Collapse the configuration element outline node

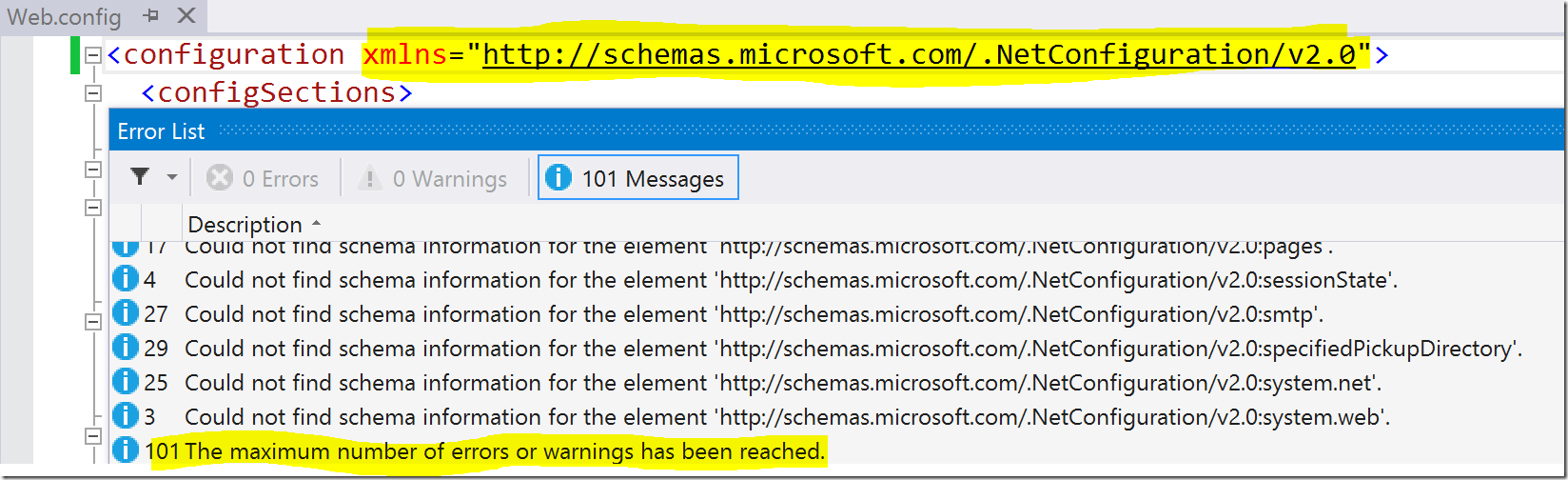coord(93,55)
